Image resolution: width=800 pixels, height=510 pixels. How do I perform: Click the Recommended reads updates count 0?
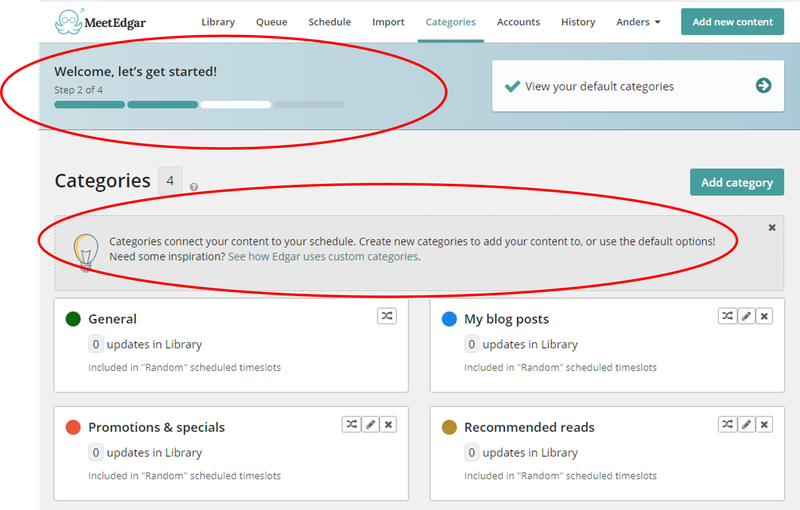471,452
